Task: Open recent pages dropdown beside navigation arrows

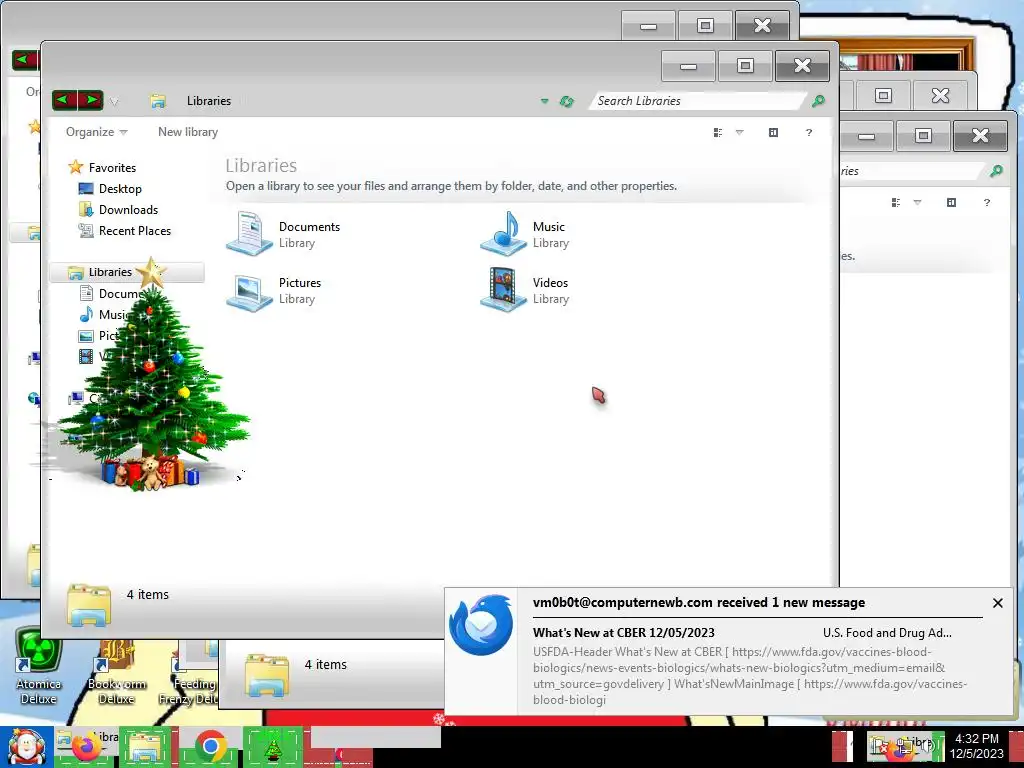Action: (x=114, y=101)
